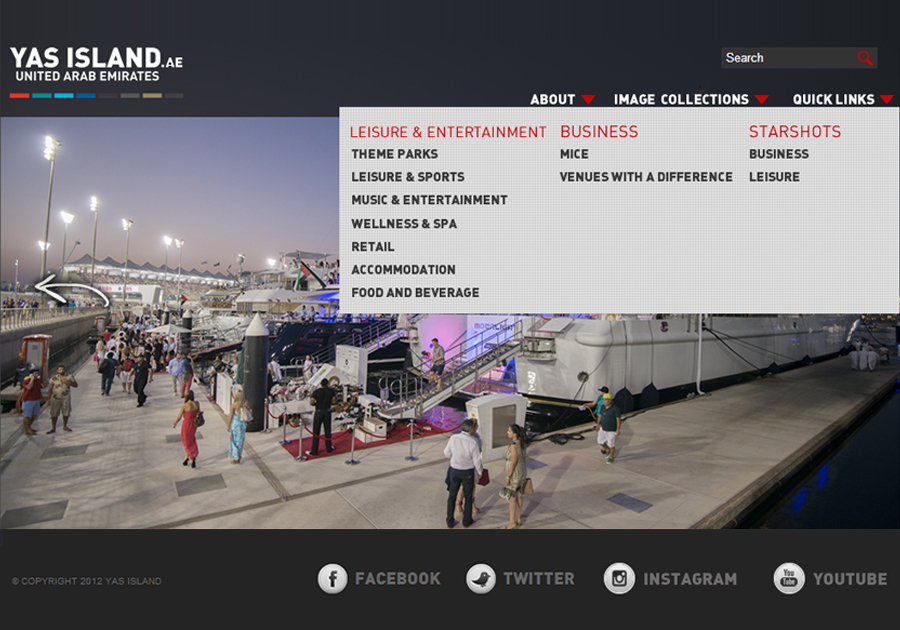
Task: Open the Facebook page via its icon
Action: [x=333, y=578]
